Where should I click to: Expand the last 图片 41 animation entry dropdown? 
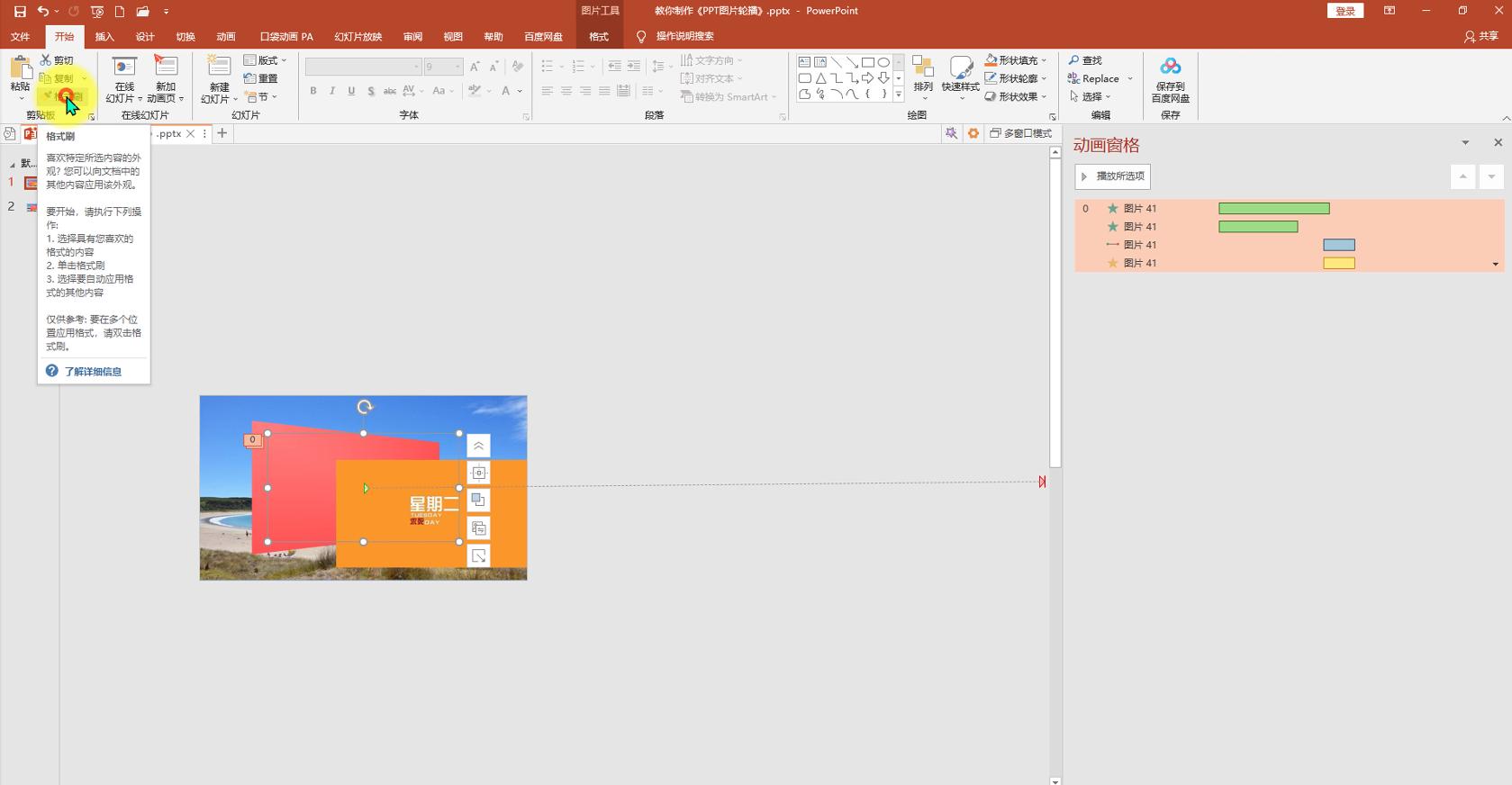point(1495,264)
